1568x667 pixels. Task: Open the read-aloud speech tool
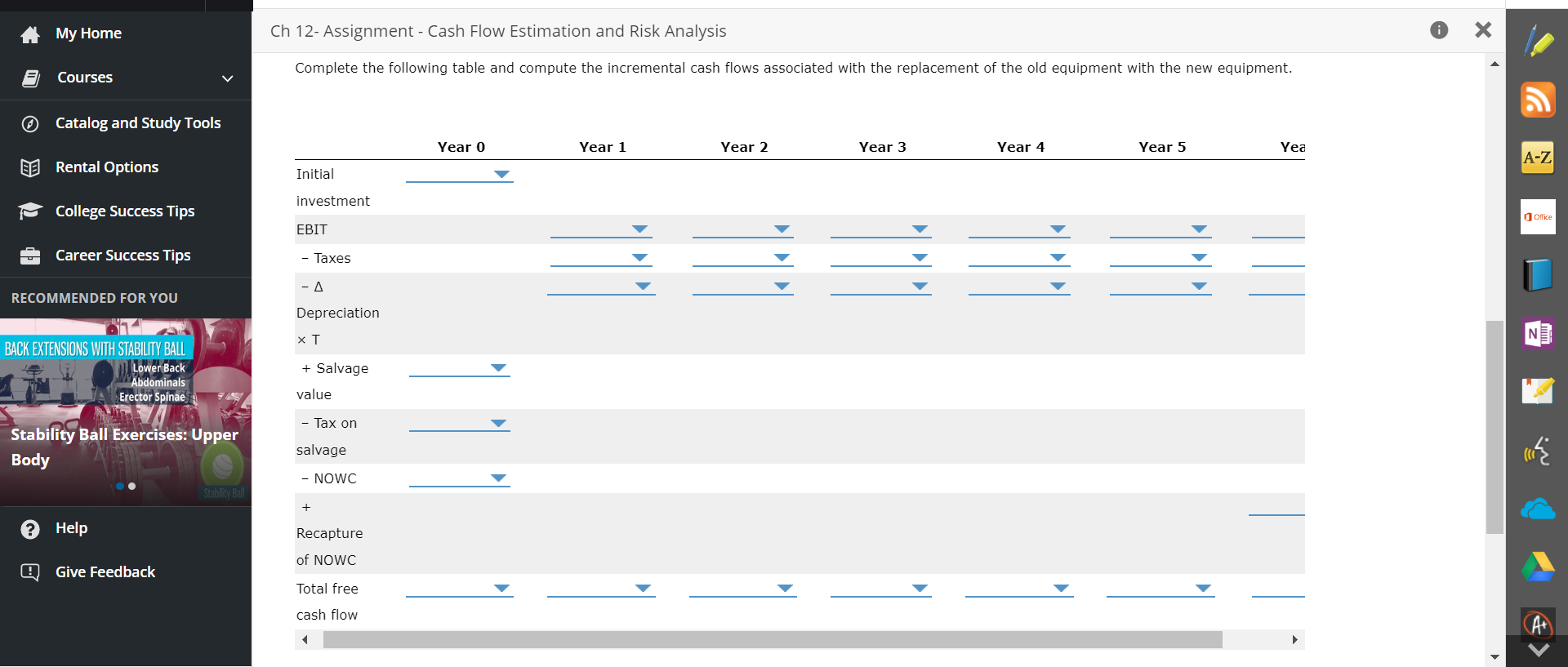click(x=1538, y=451)
